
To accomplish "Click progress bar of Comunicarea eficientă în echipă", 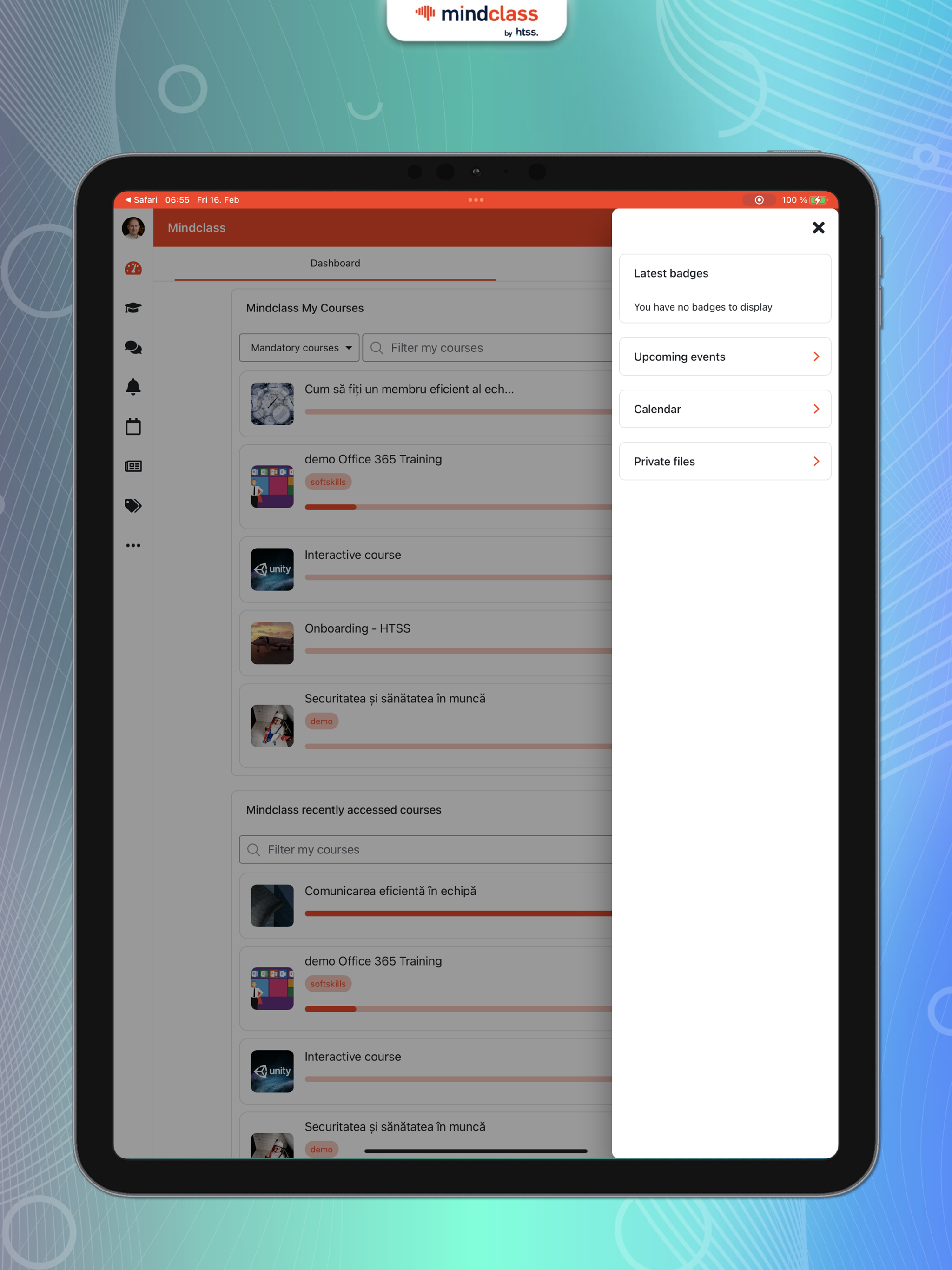I will point(458,914).
